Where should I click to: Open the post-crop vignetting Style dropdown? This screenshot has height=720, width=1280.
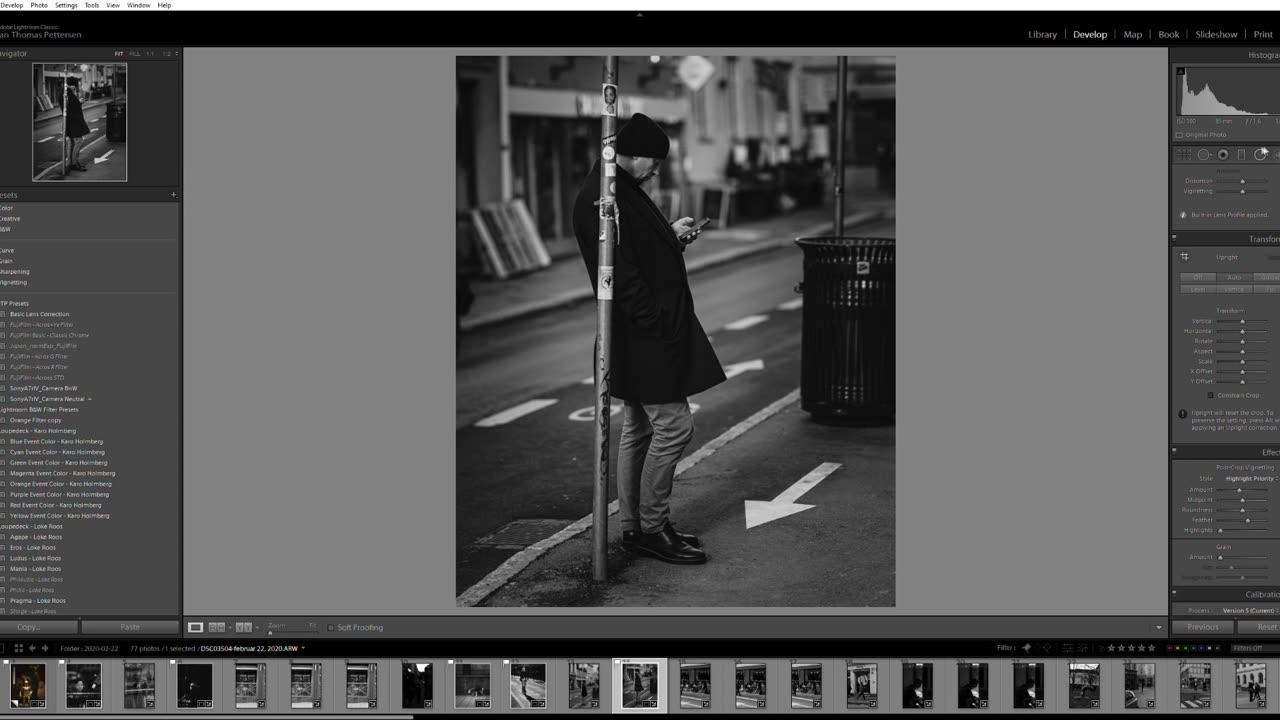point(1252,479)
